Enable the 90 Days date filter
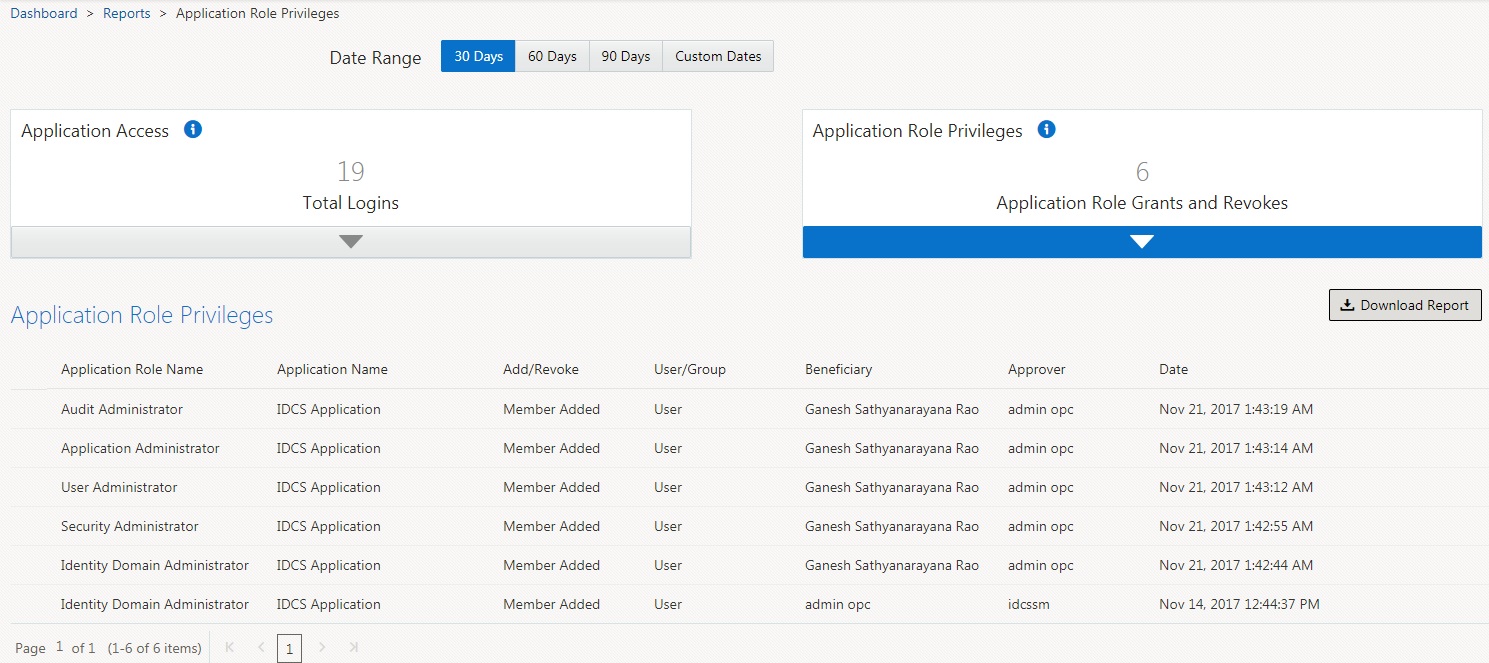This screenshot has width=1489, height=663. pyautogui.click(x=625, y=56)
